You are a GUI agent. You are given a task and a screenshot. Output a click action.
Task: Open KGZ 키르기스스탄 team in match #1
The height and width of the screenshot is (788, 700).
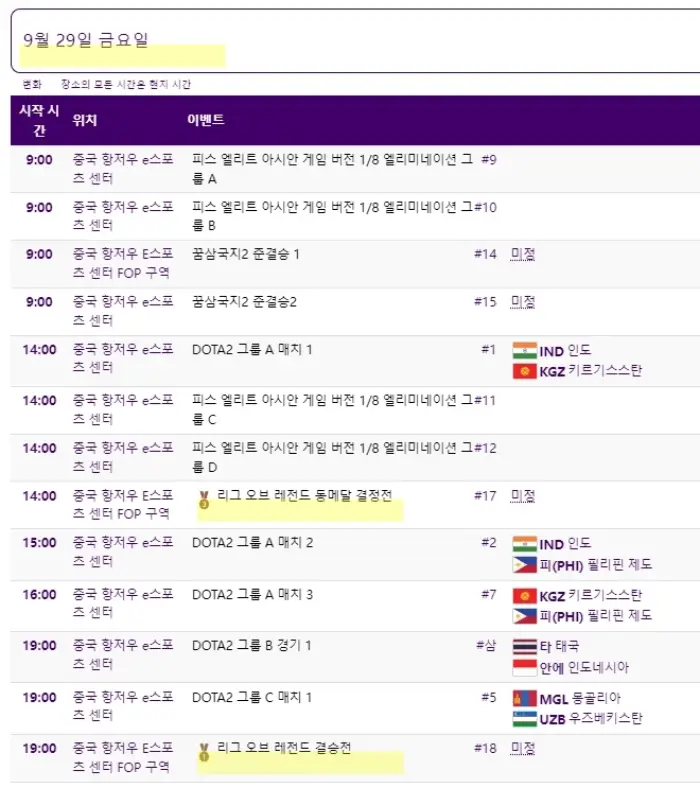tap(590, 371)
